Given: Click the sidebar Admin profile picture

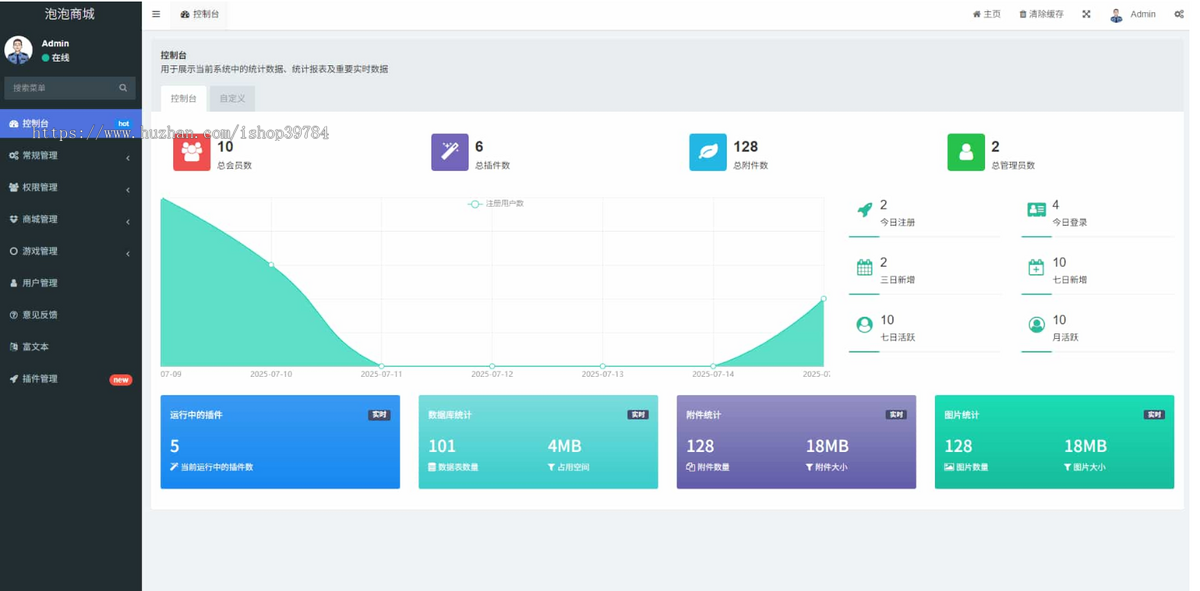Looking at the screenshot, I should click(x=18, y=50).
